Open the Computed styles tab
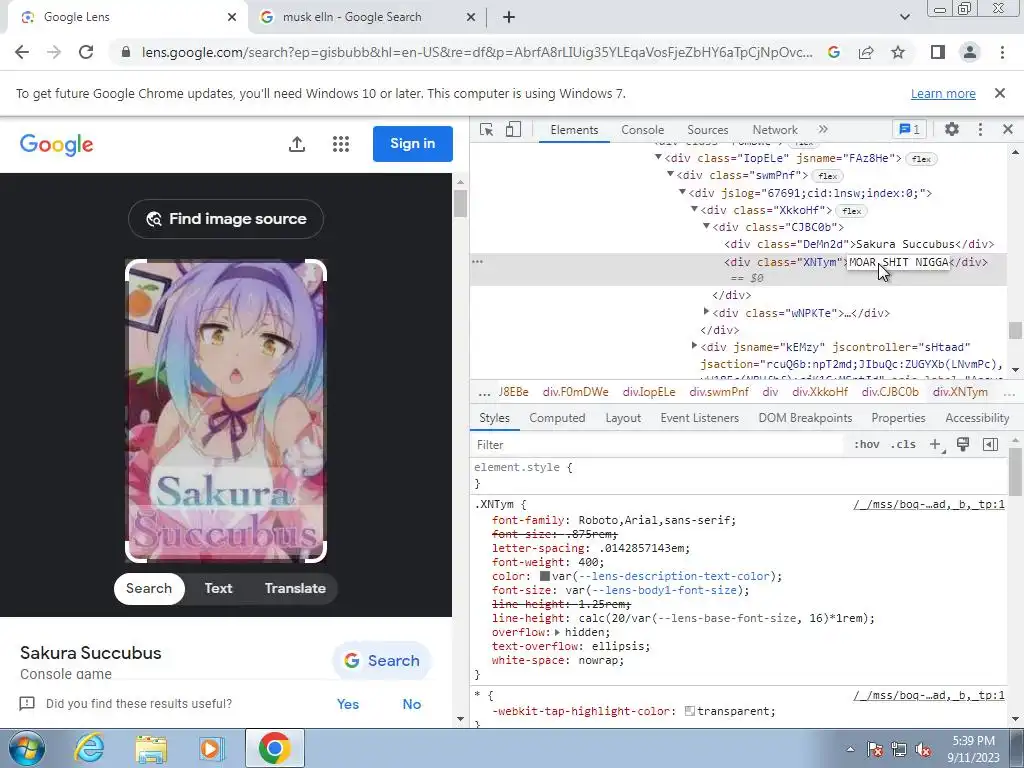Viewport: 1024px width, 768px height. pyautogui.click(x=557, y=418)
